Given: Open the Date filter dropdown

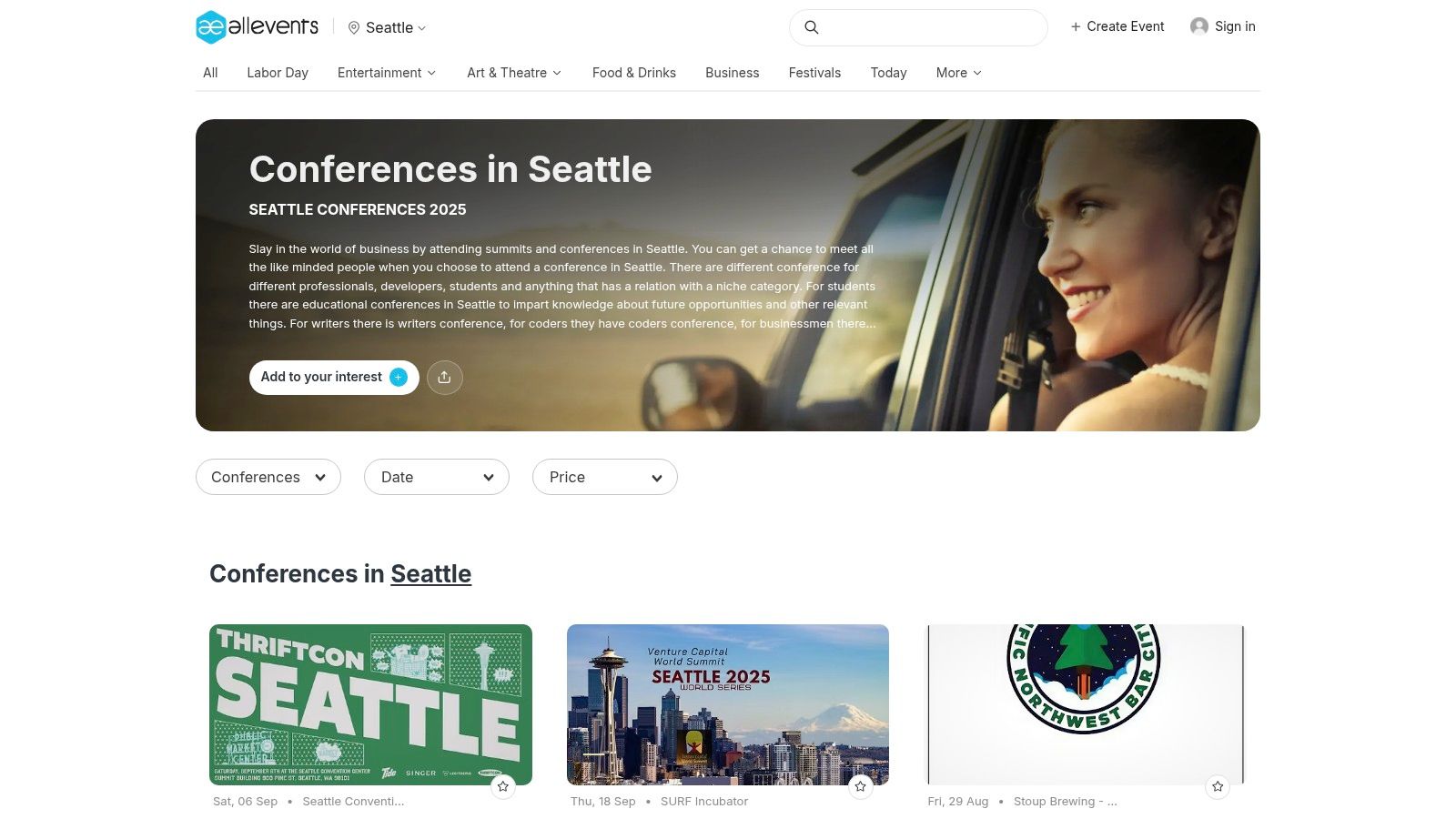Looking at the screenshot, I should pos(437,477).
